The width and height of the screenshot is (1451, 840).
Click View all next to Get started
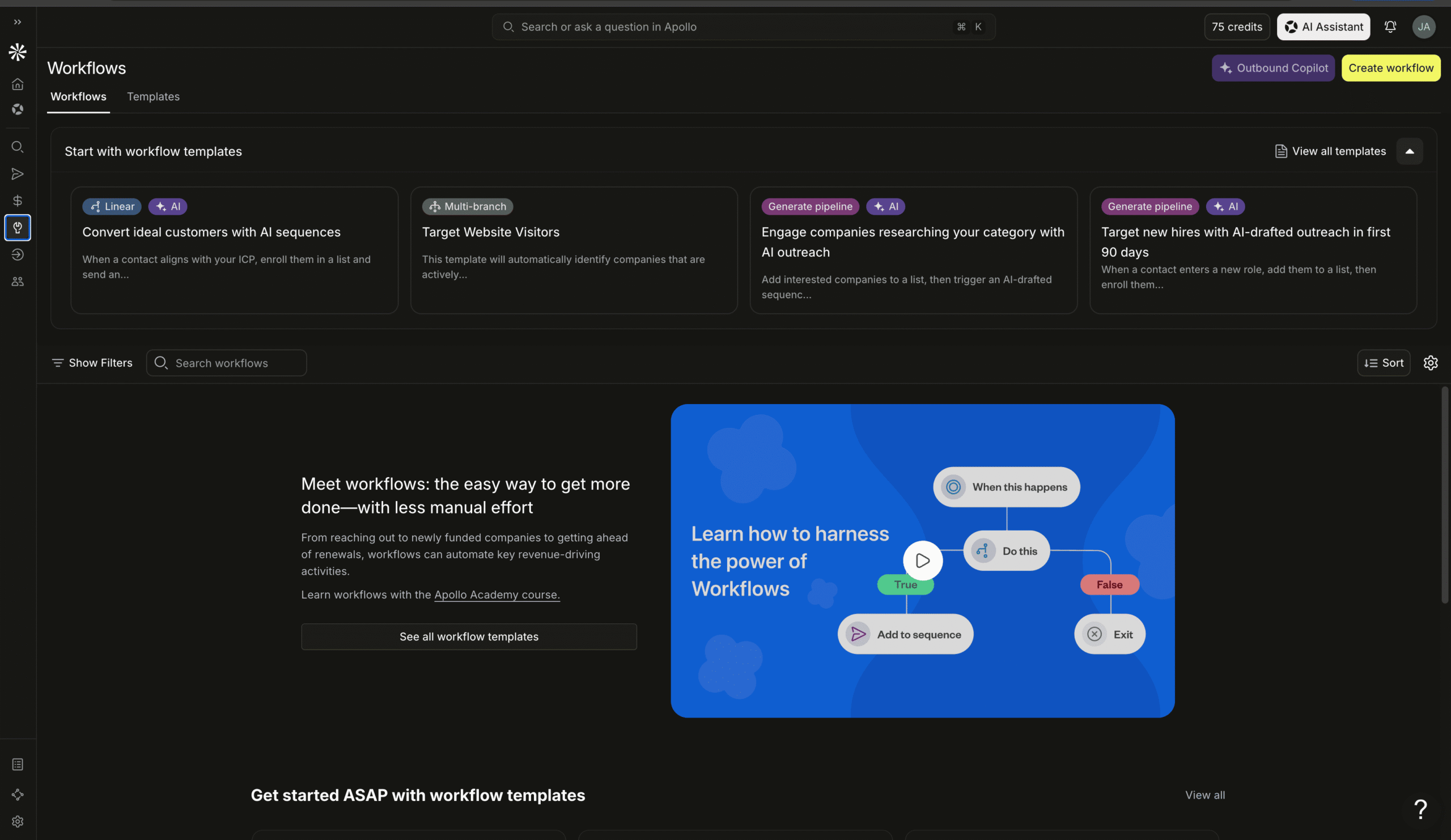click(x=1205, y=795)
